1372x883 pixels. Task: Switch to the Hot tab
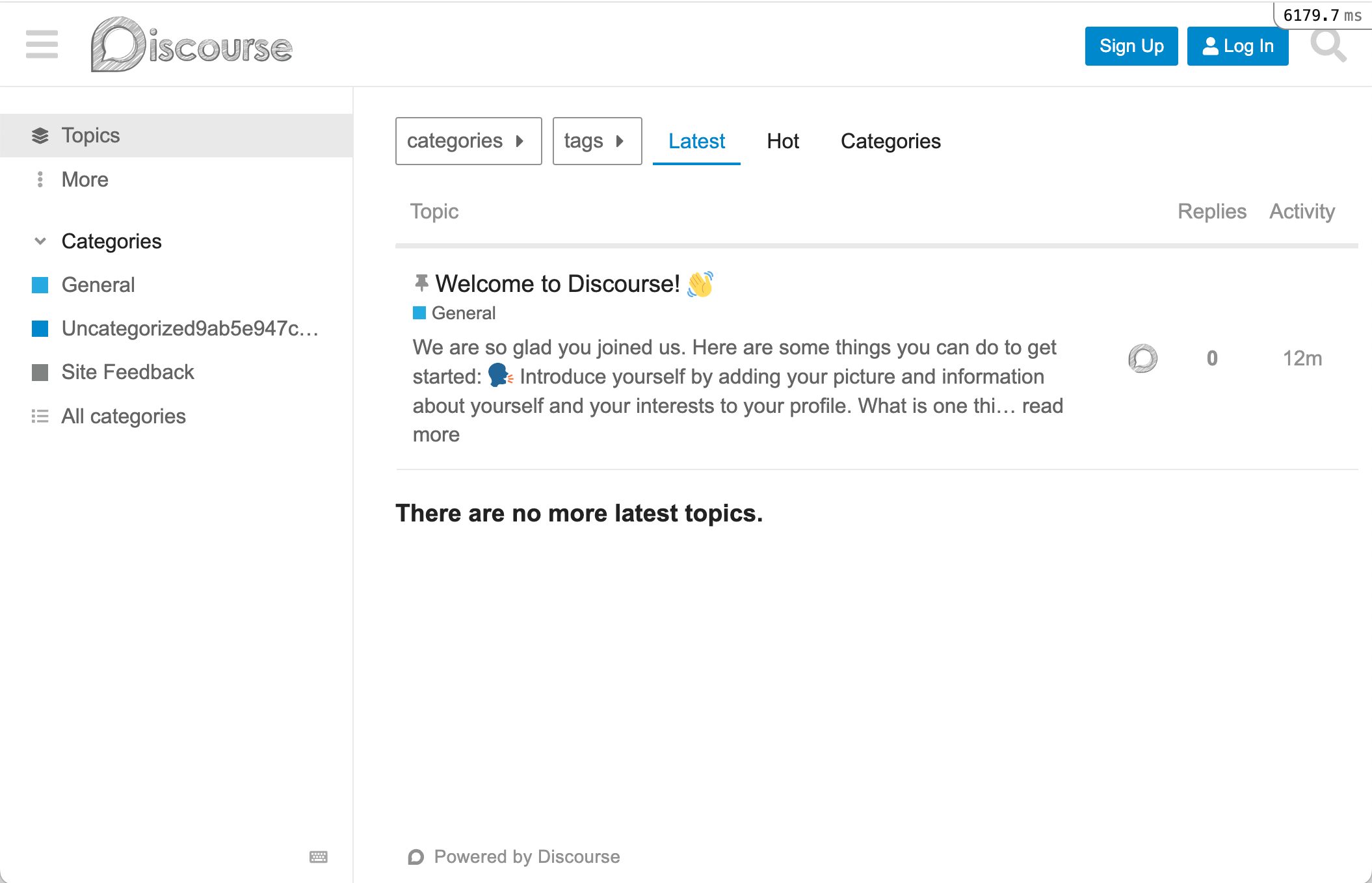coord(782,141)
